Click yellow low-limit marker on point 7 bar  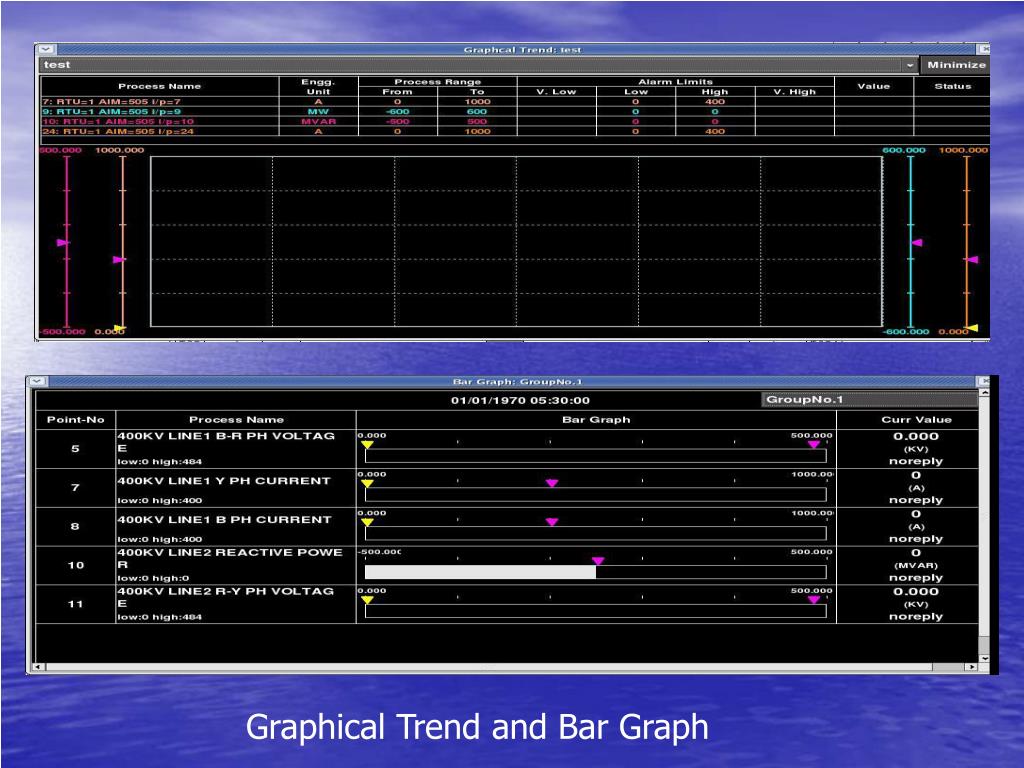click(x=367, y=484)
